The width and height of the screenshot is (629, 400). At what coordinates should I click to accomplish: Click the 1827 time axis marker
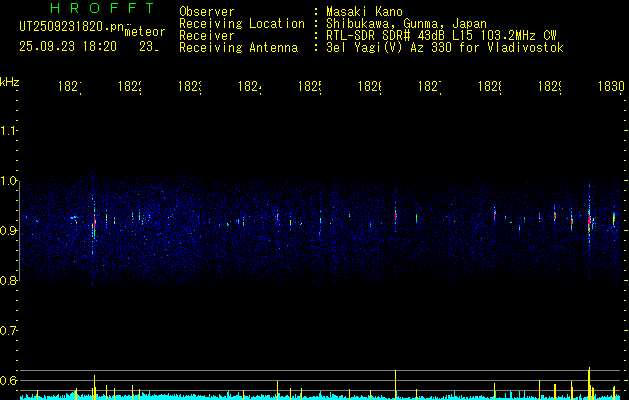point(430,87)
